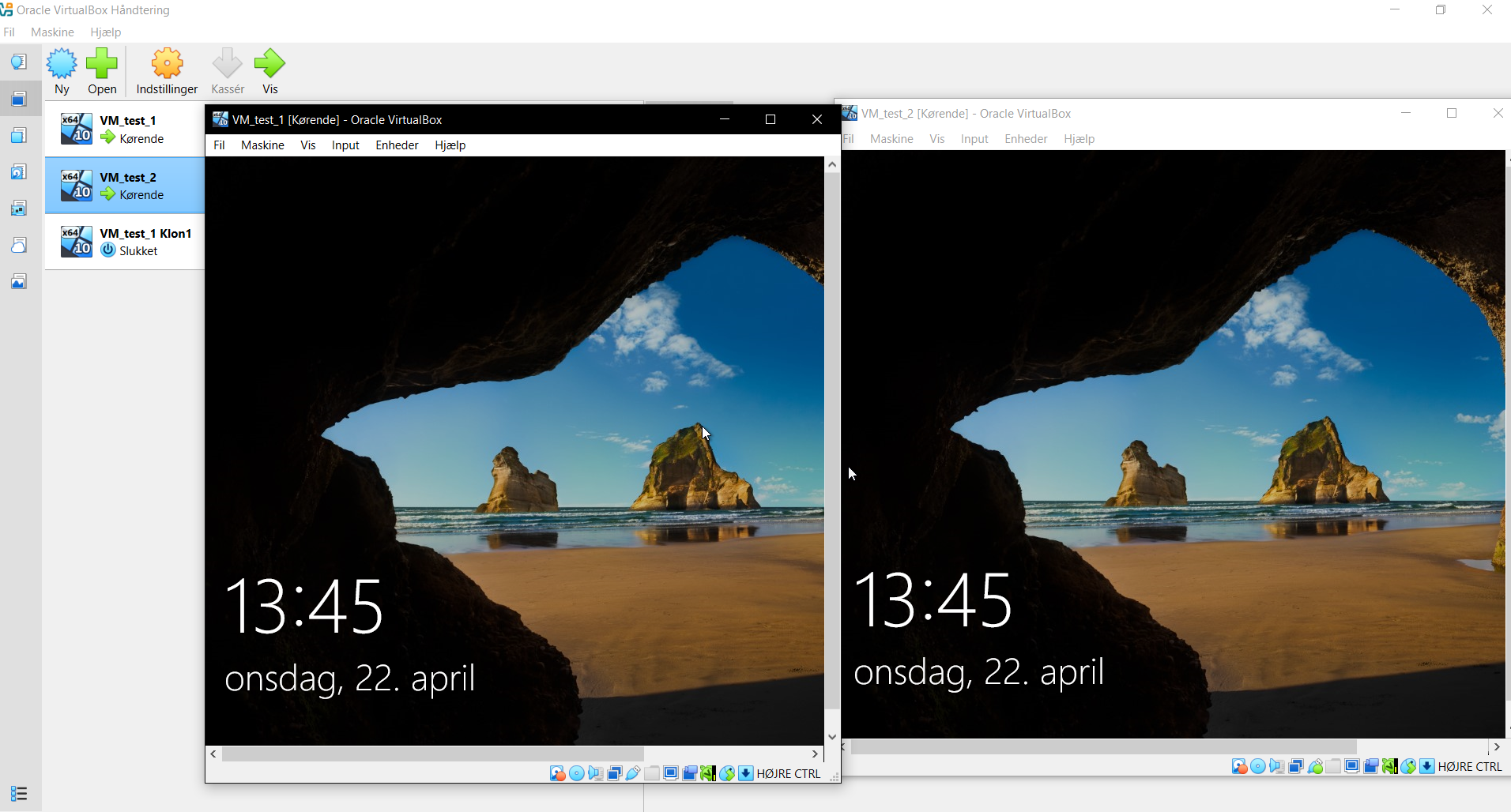Open the Extensions tool in the left sidebar
The image size is (1511, 812).
click(19, 135)
